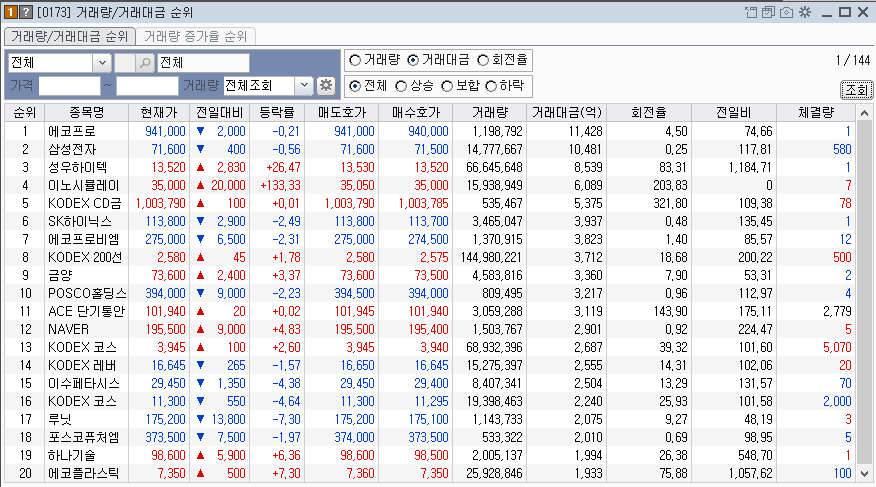Open the gear settings beside the 전체조회 dropdown
The height and width of the screenshot is (487, 876).
click(x=326, y=85)
